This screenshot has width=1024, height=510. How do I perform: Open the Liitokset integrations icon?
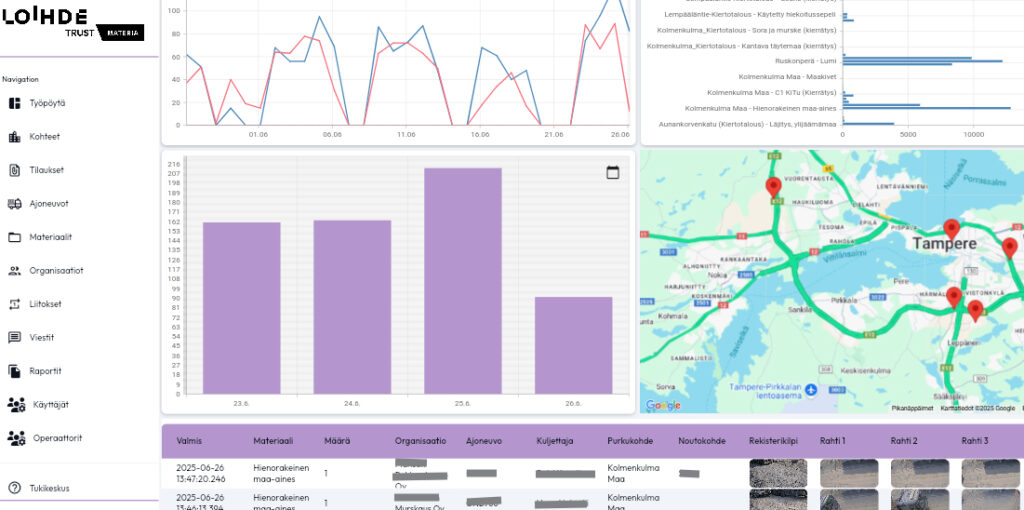point(14,304)
